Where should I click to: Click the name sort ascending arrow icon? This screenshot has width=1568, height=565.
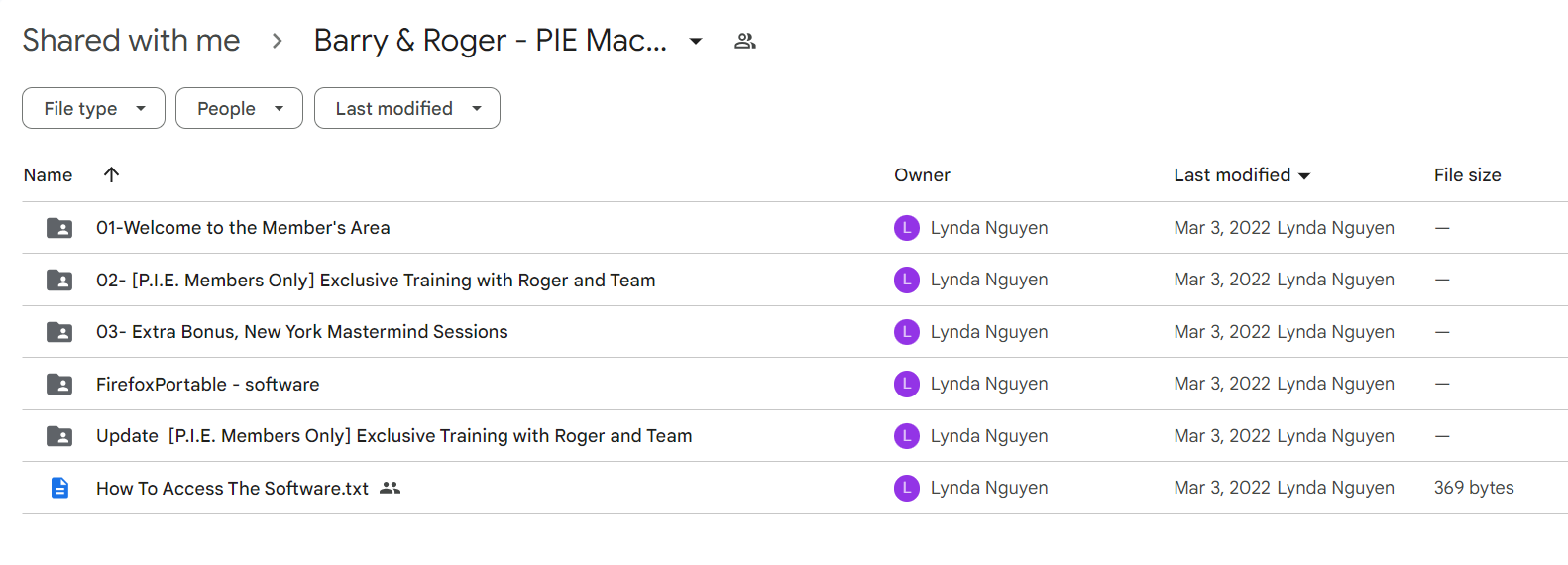pos(111,174)
